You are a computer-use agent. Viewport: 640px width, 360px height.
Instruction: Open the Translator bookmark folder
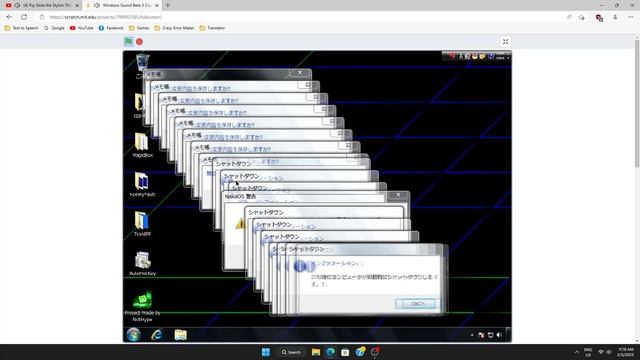tap(212, 28)
